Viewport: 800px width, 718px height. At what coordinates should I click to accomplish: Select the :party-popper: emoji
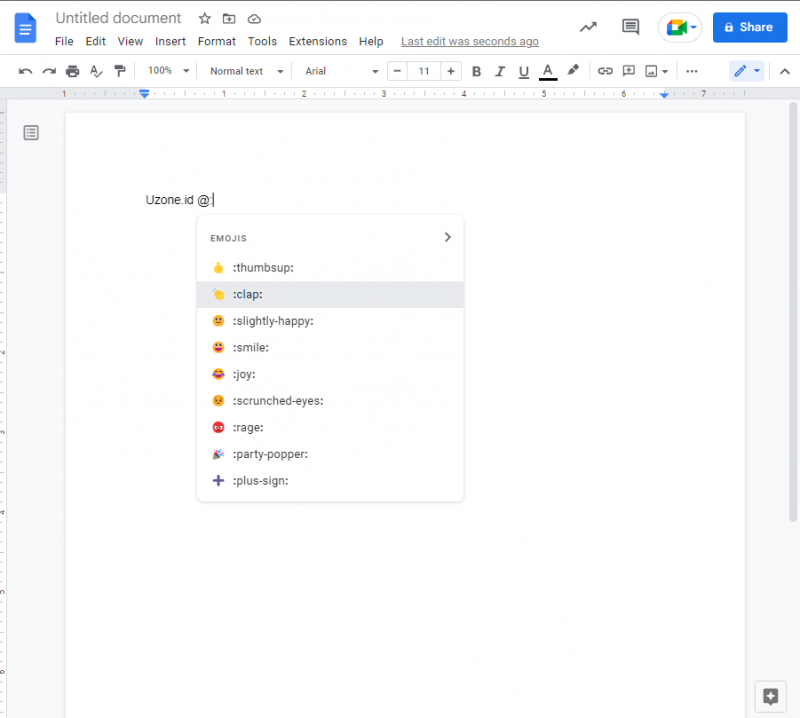[330, 454]
